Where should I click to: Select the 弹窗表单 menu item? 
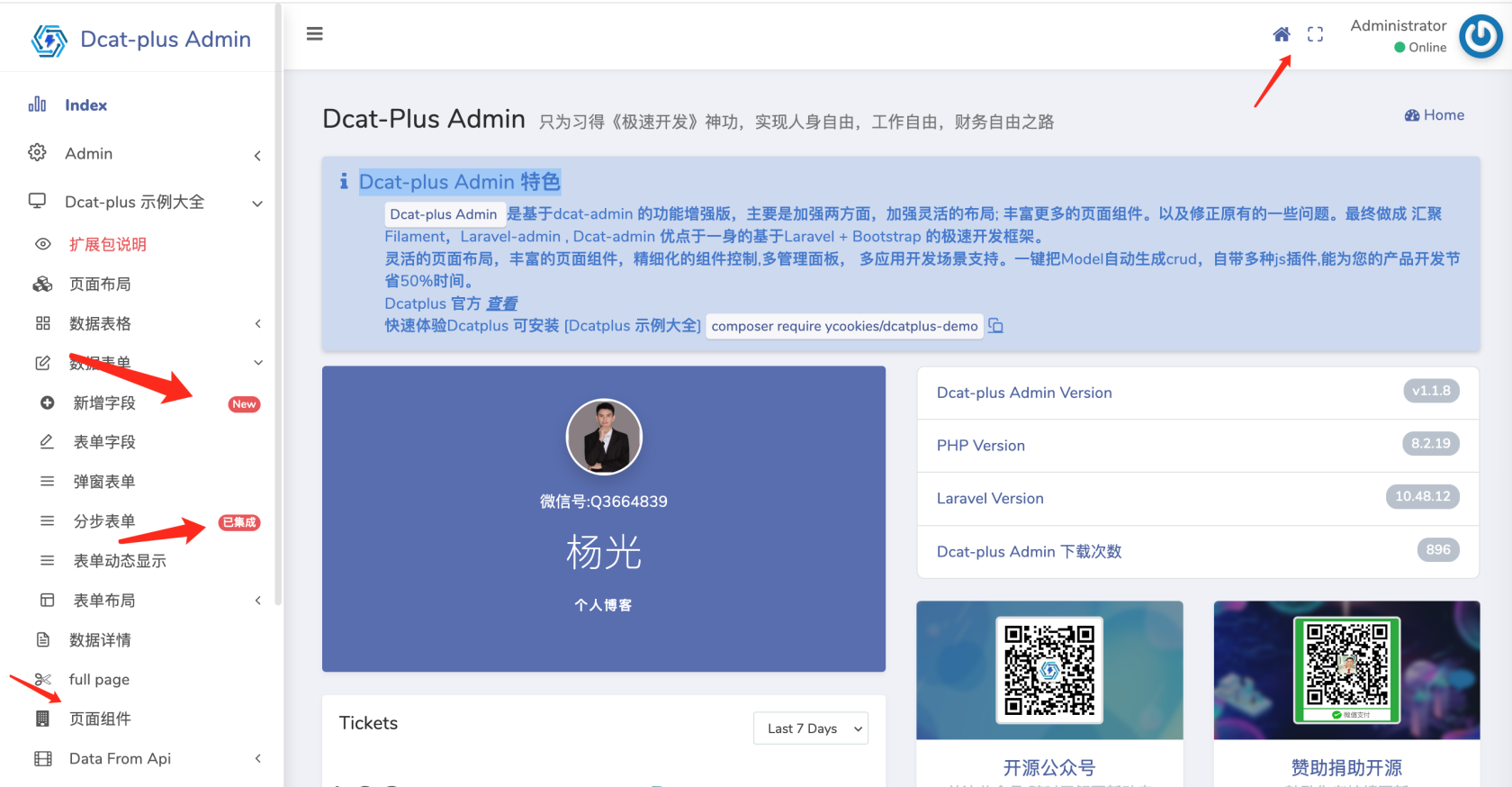104,482
